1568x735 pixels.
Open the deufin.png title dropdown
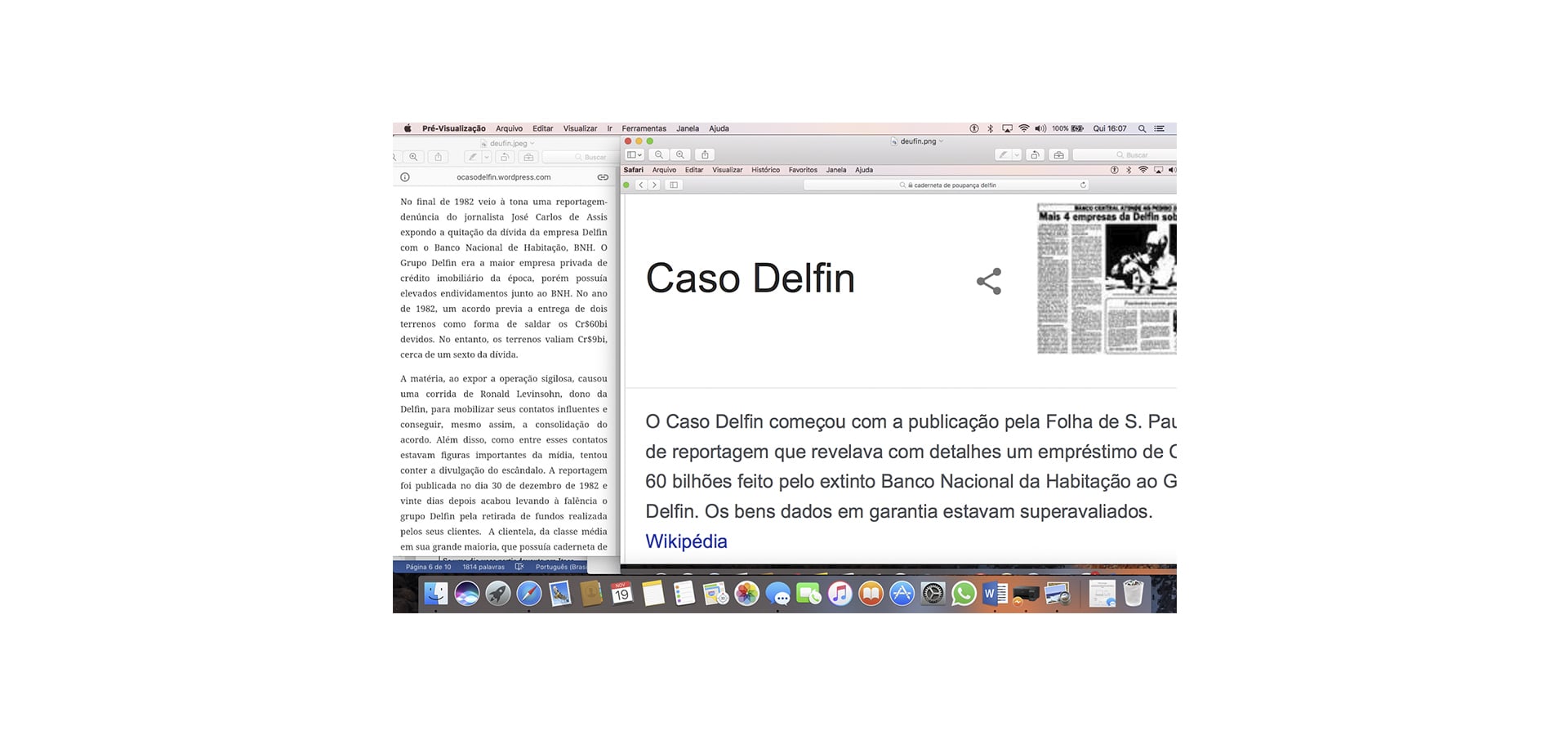[942, 141]
